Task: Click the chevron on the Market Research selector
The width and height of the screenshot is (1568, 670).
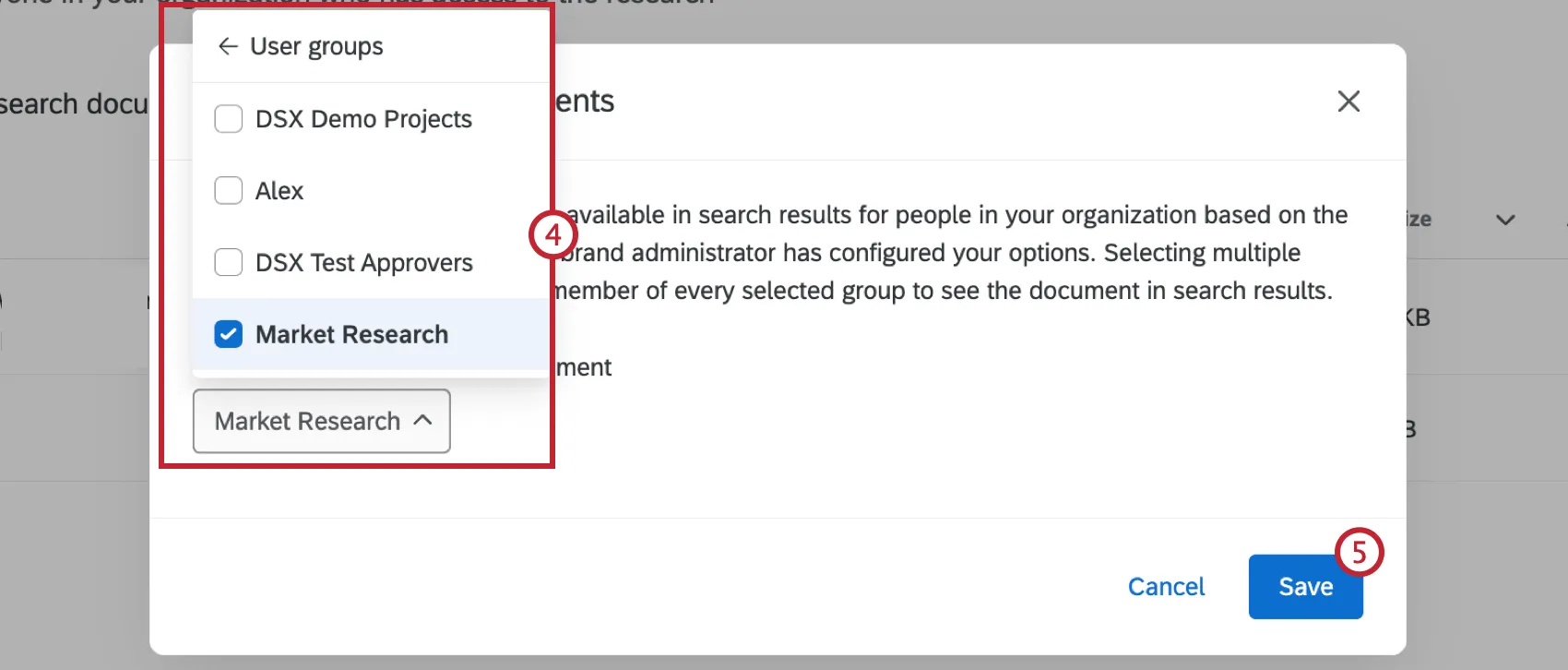Action: 423,421
